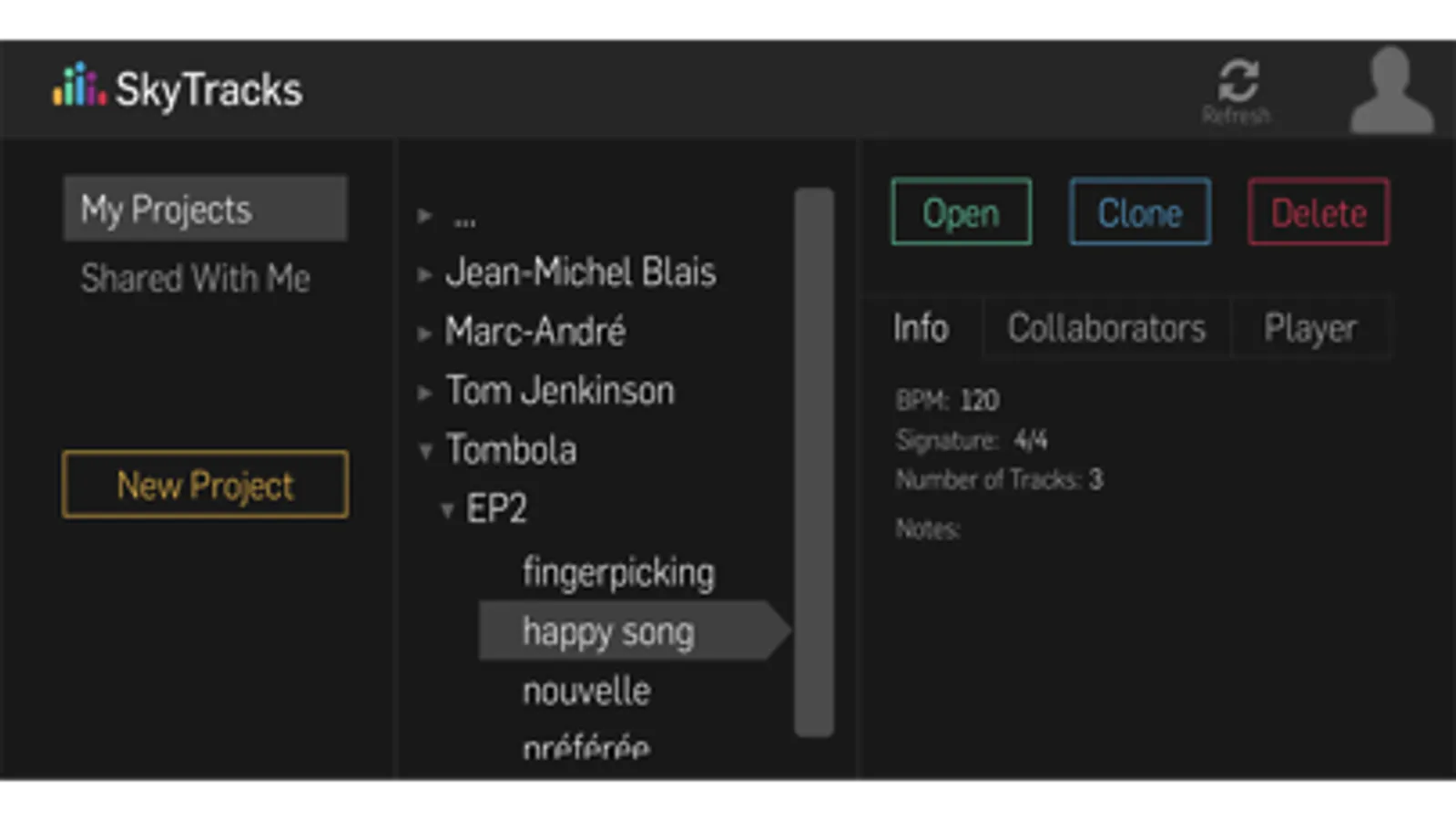Collapse the Tombola folder arrow
This screenshot has width=1456, height=820.
(425, 451)
